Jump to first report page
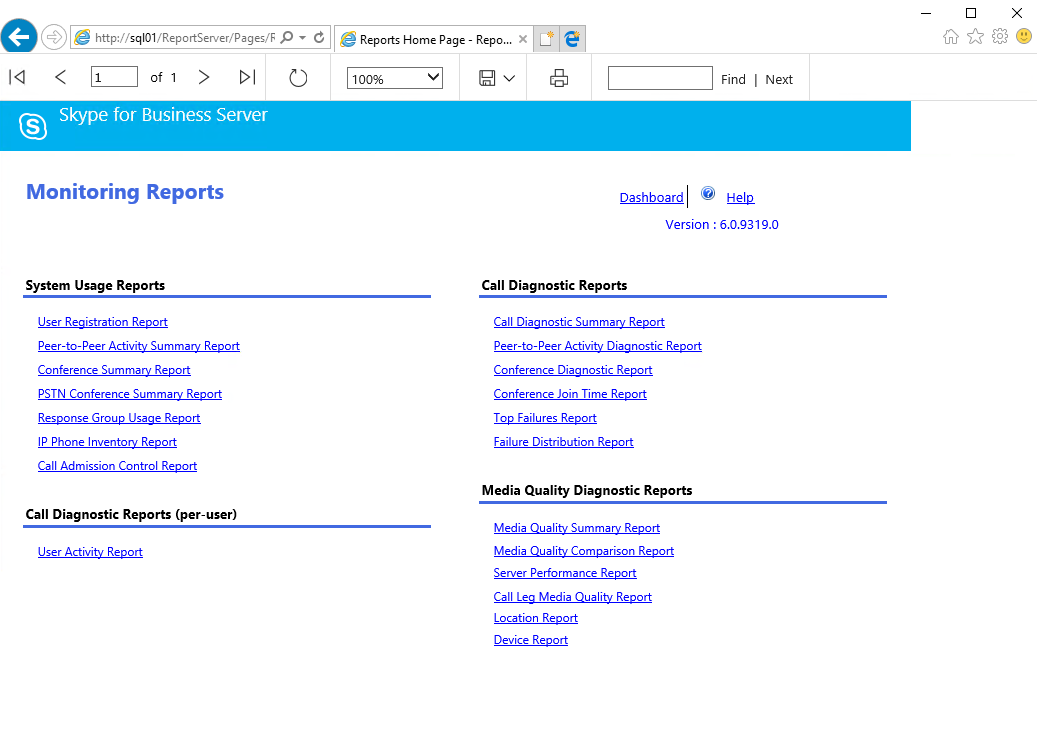This screenshot has height=730, width=1037. pyautogui.click(x=17, y=77)
